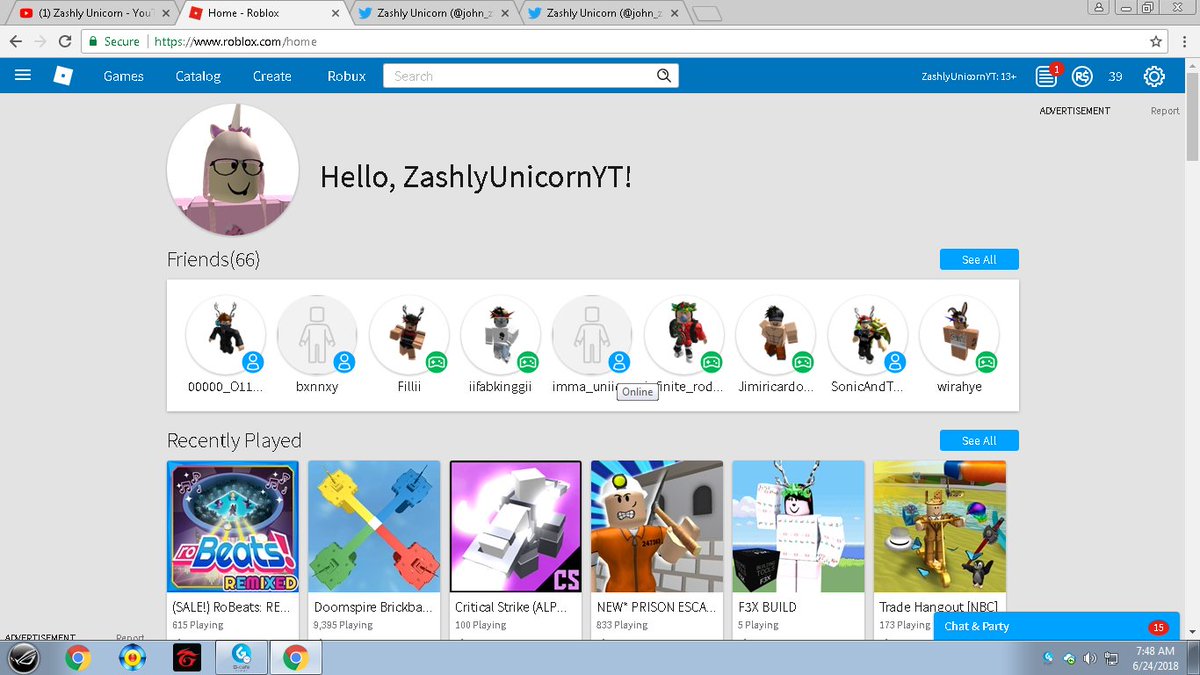
Task: Click the 39 Robux balance
Action: point(1115,77)
